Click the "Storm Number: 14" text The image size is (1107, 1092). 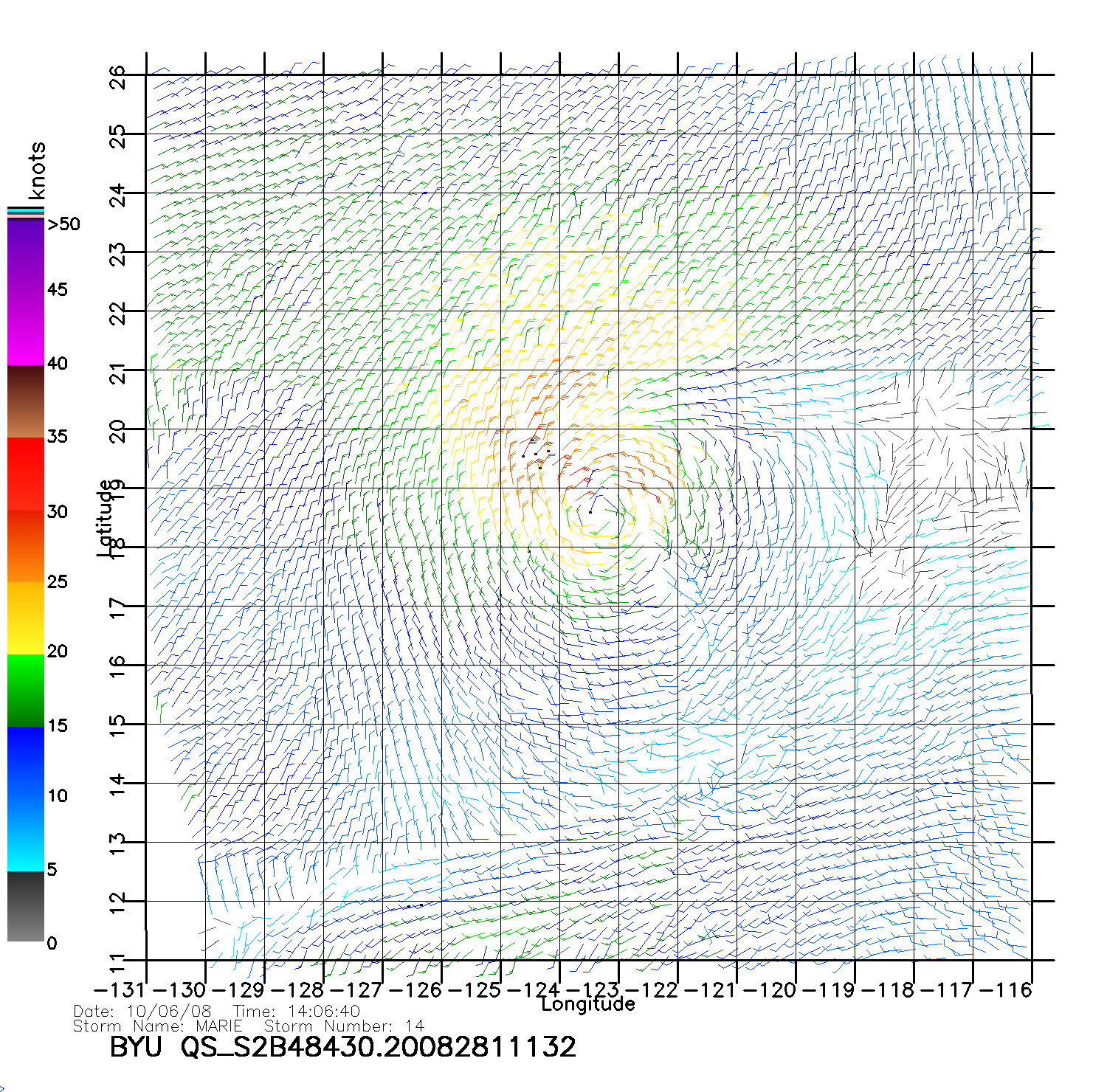click(344, 1026)
